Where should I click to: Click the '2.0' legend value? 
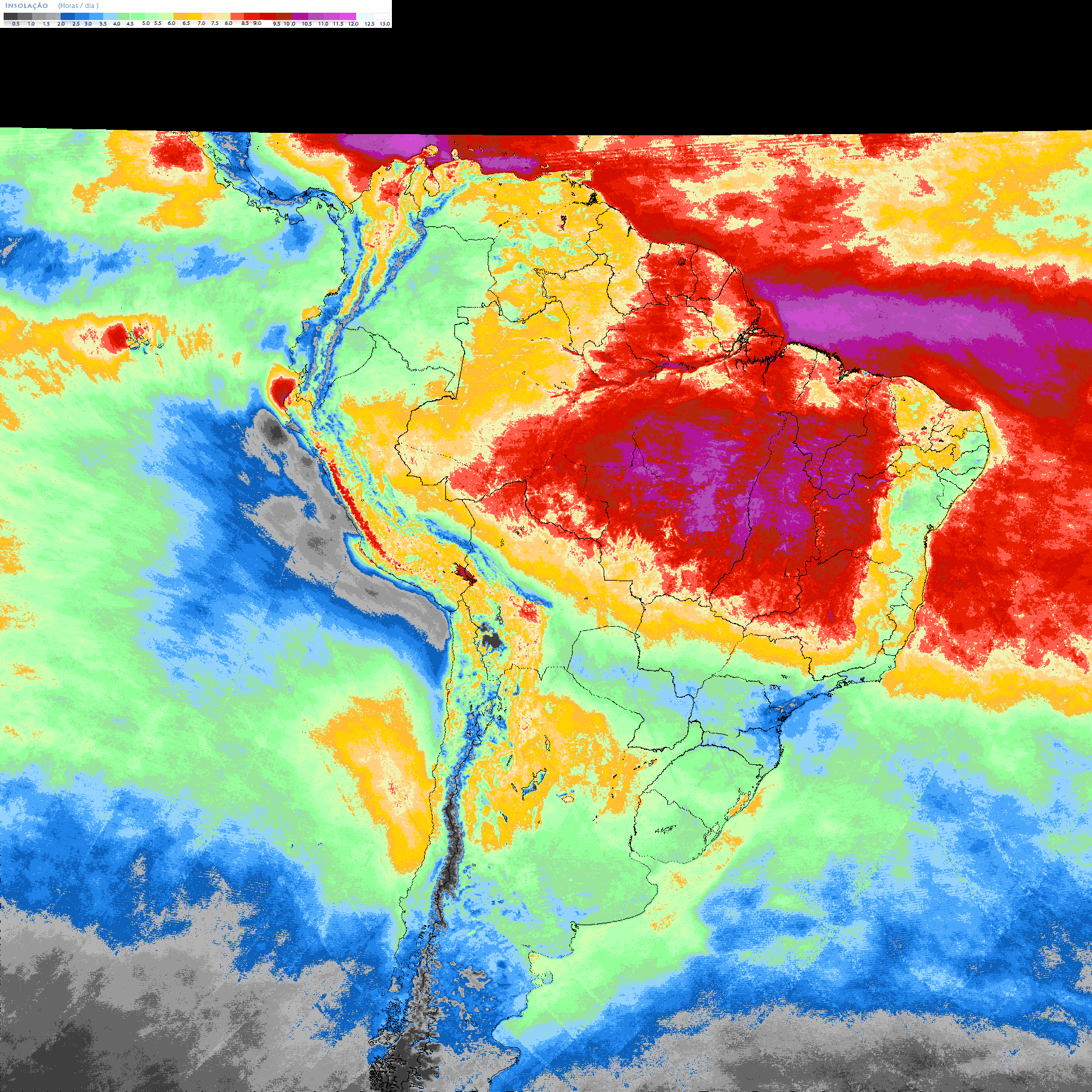pyautogui.click(x=61, y=24)
